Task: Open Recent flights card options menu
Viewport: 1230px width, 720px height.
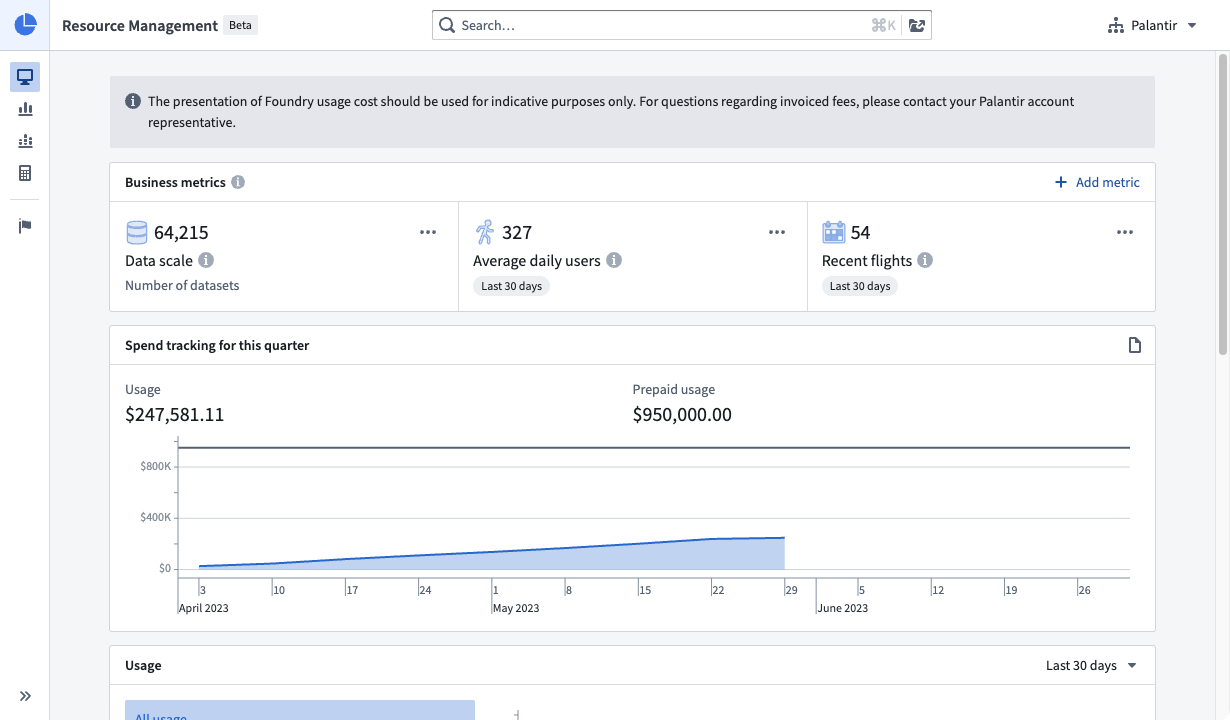Action: coord(1125,232)
